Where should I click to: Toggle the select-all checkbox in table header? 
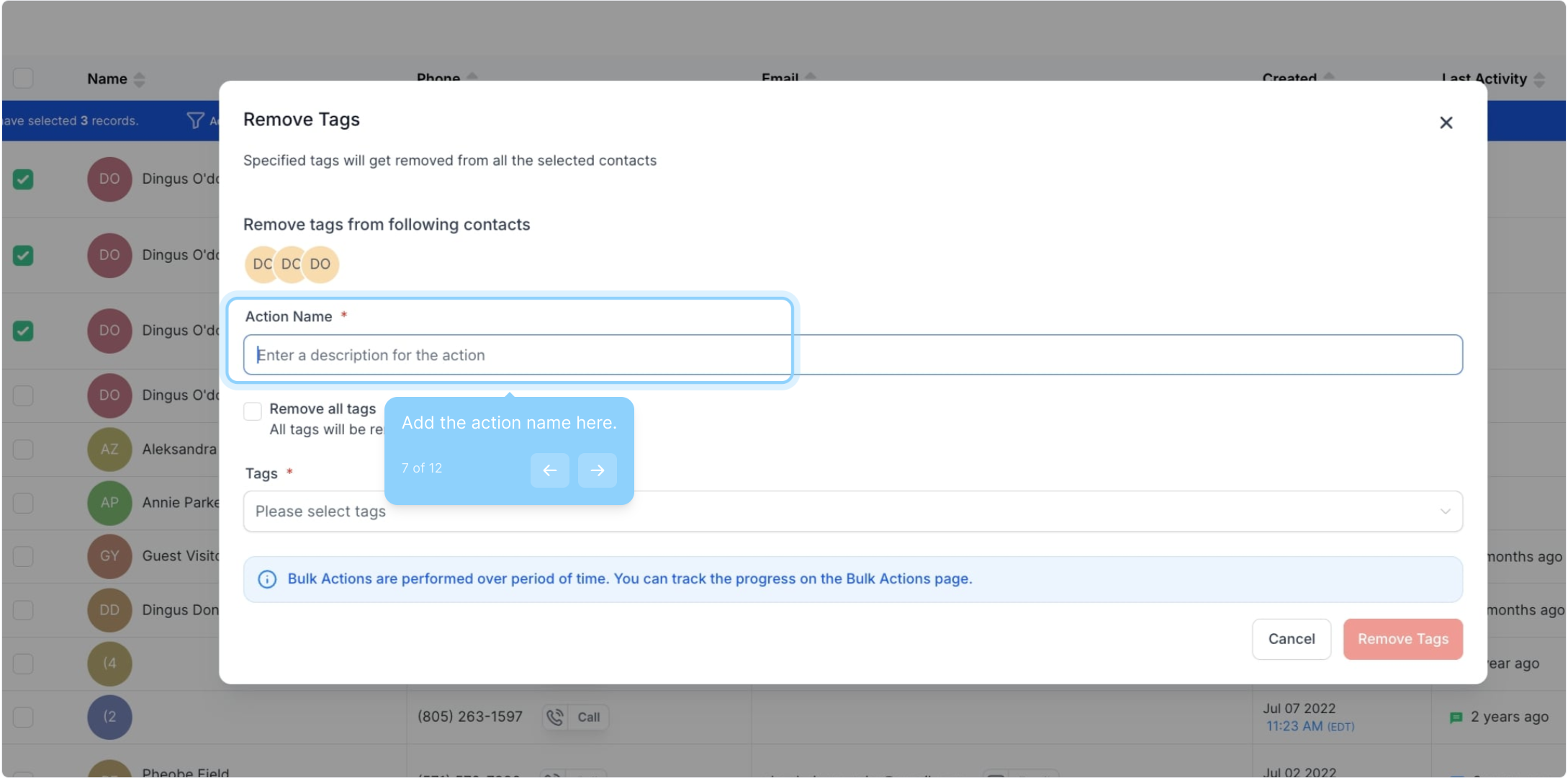click(23, 78)
